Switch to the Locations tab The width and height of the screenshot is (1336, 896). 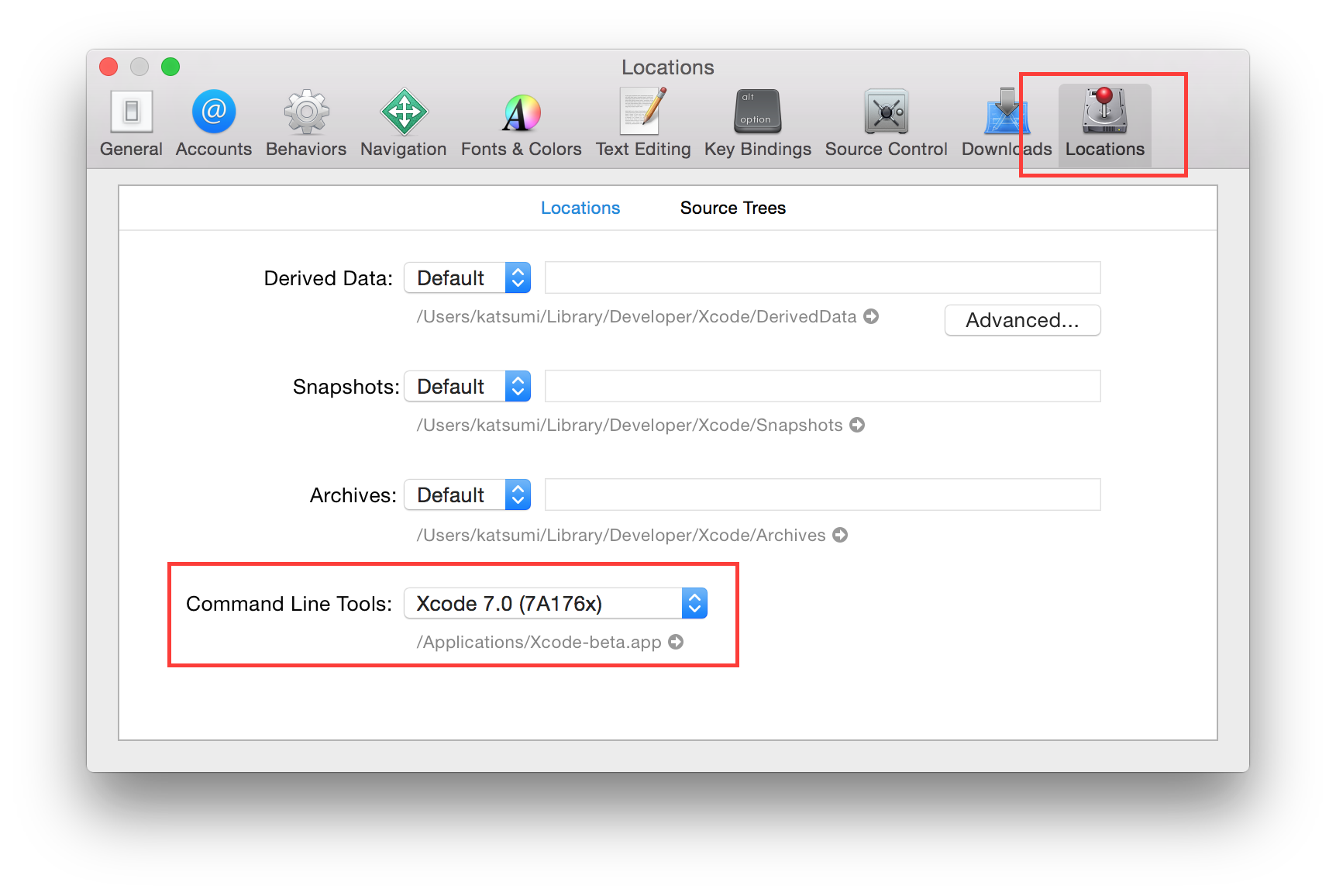(580, 208)
